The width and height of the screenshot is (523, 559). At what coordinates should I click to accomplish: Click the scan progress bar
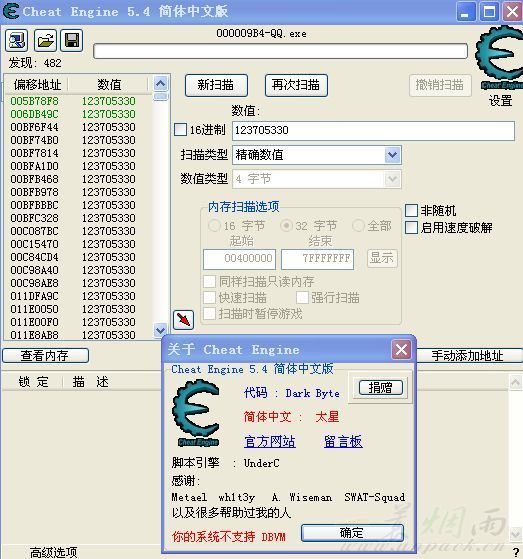tap(280, 51)
